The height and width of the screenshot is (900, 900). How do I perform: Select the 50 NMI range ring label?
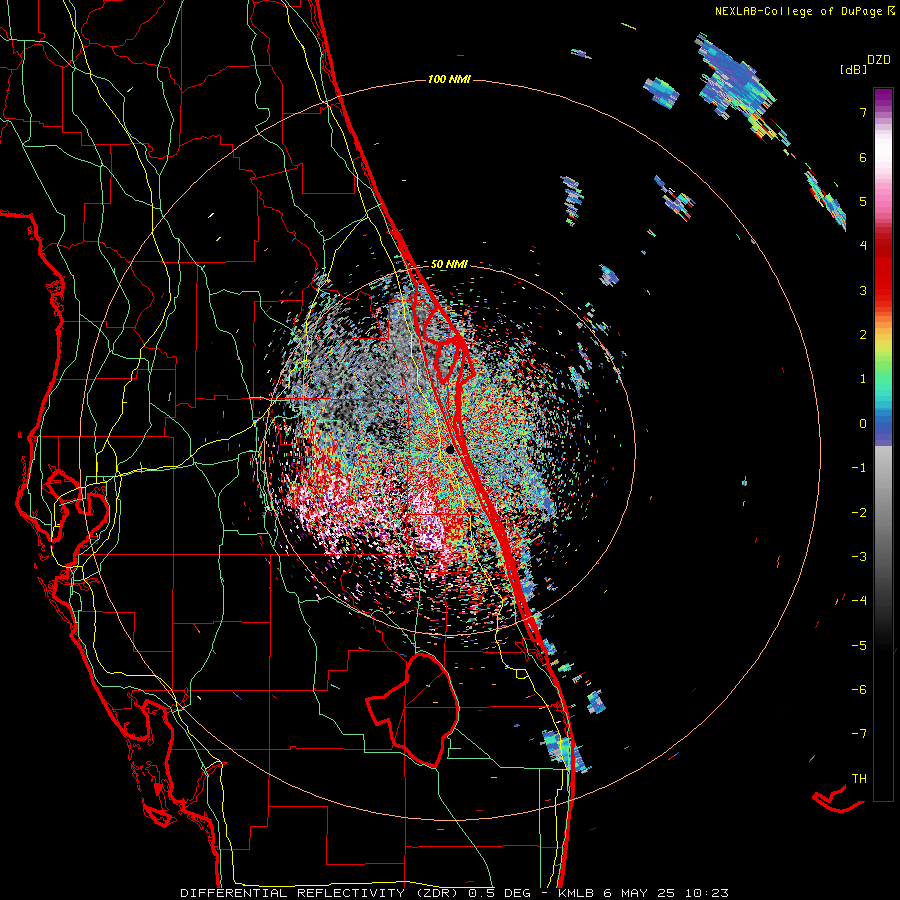tap(449, 265)
